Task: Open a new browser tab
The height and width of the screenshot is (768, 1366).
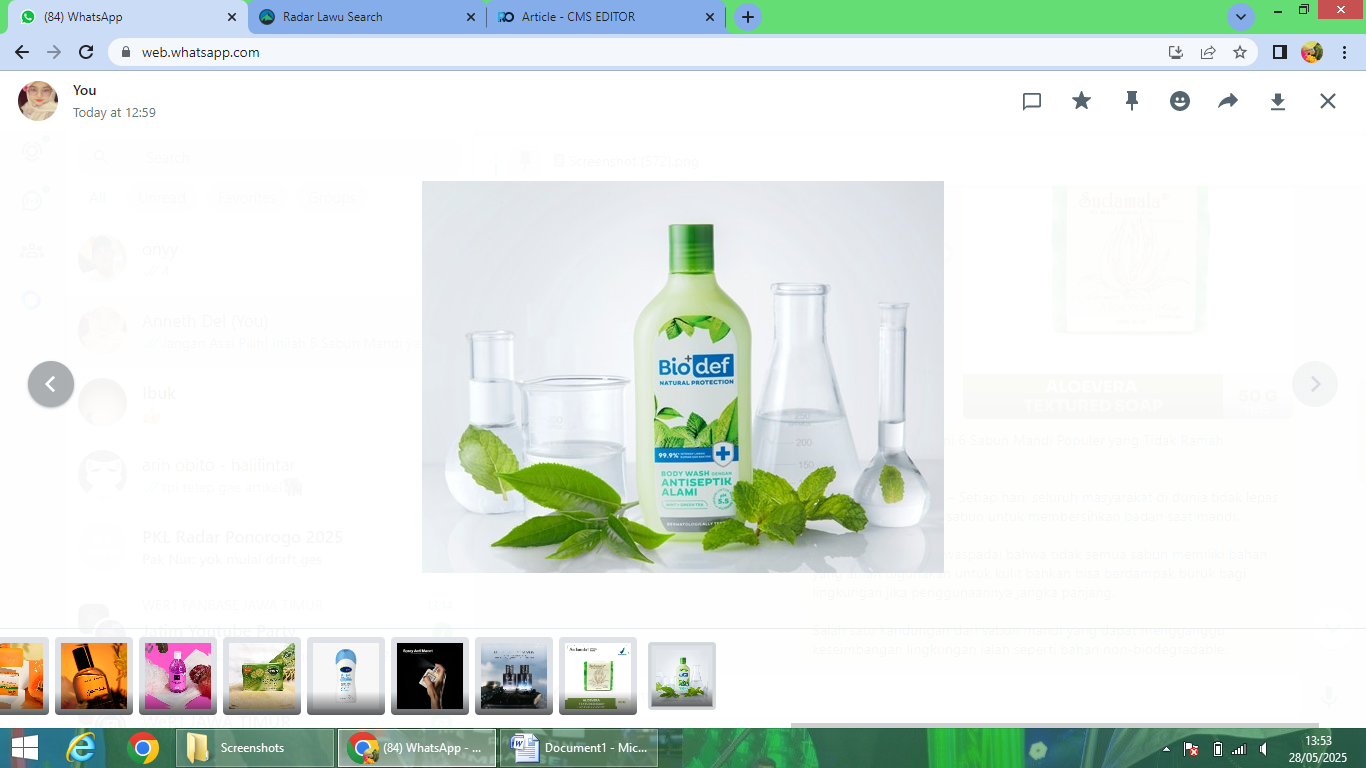Action: click(747, 17)
